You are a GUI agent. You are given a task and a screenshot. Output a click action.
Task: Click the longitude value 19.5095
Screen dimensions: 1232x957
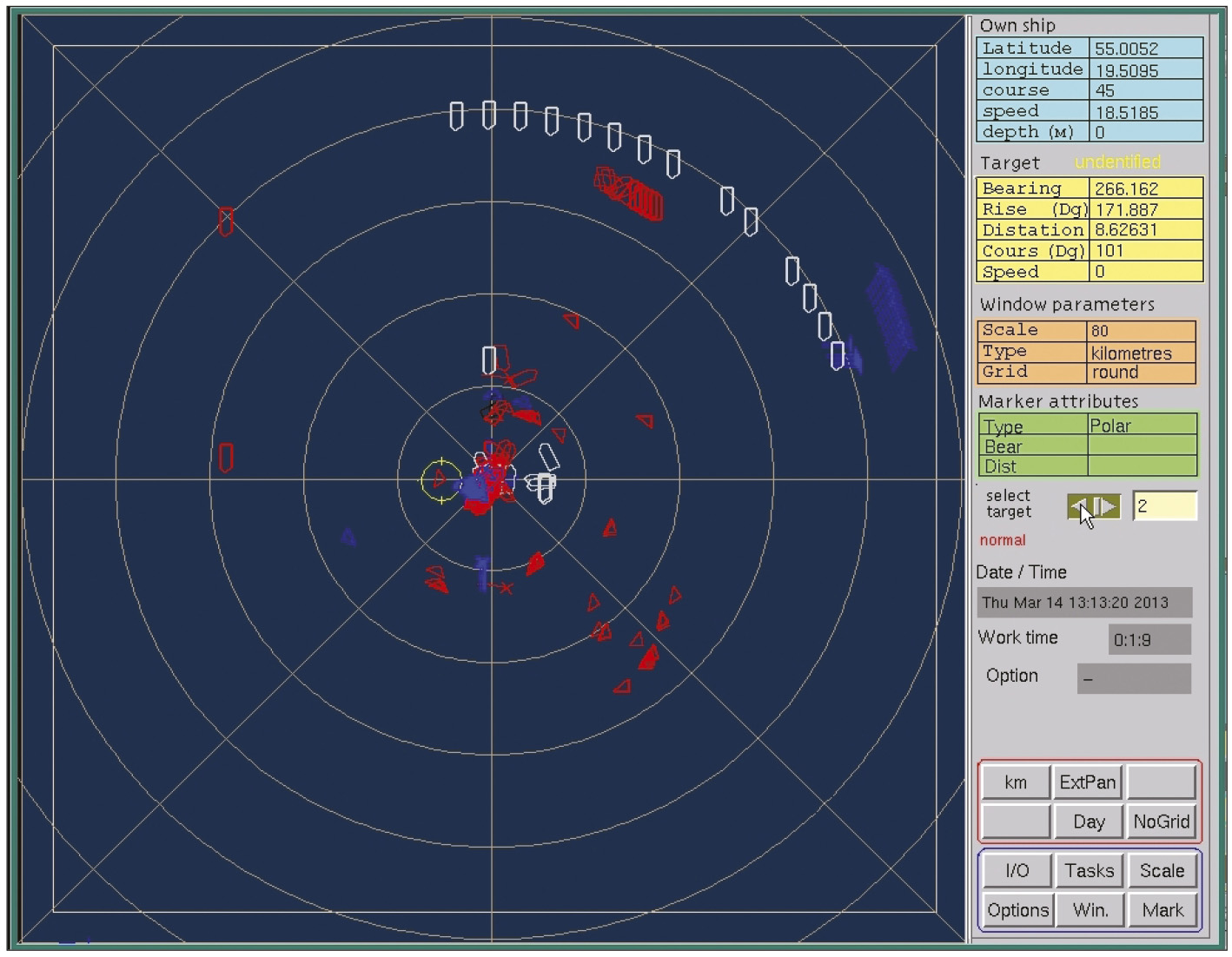point(1146,69)
